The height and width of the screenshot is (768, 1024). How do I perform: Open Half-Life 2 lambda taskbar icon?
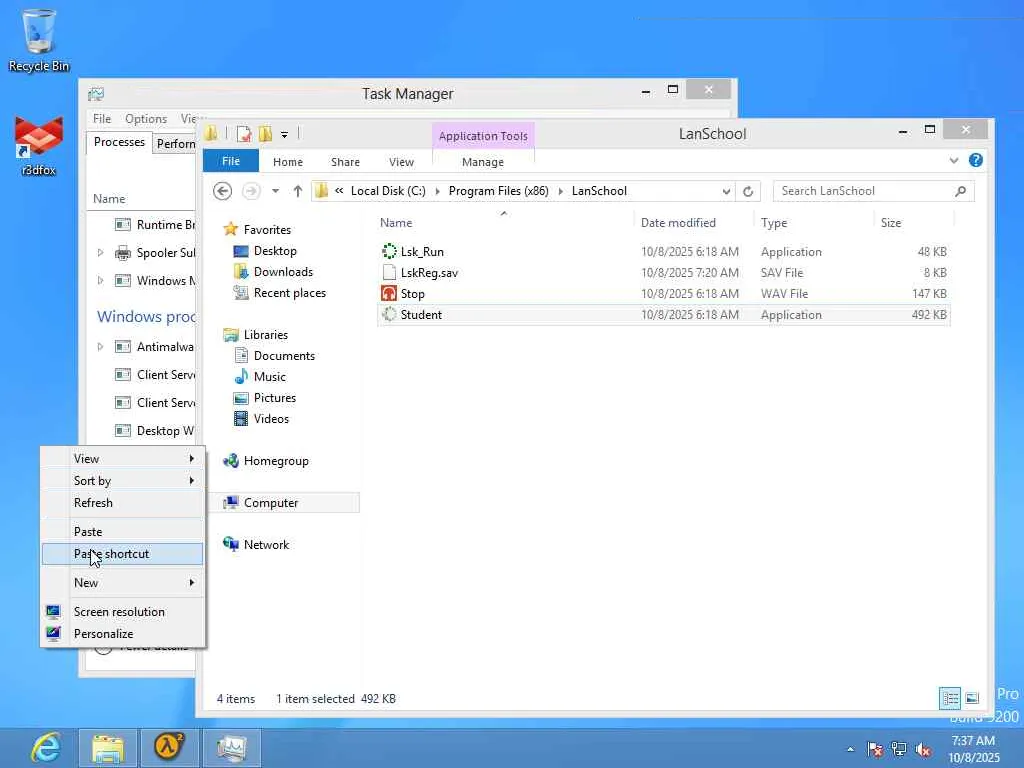coord(168,748)
